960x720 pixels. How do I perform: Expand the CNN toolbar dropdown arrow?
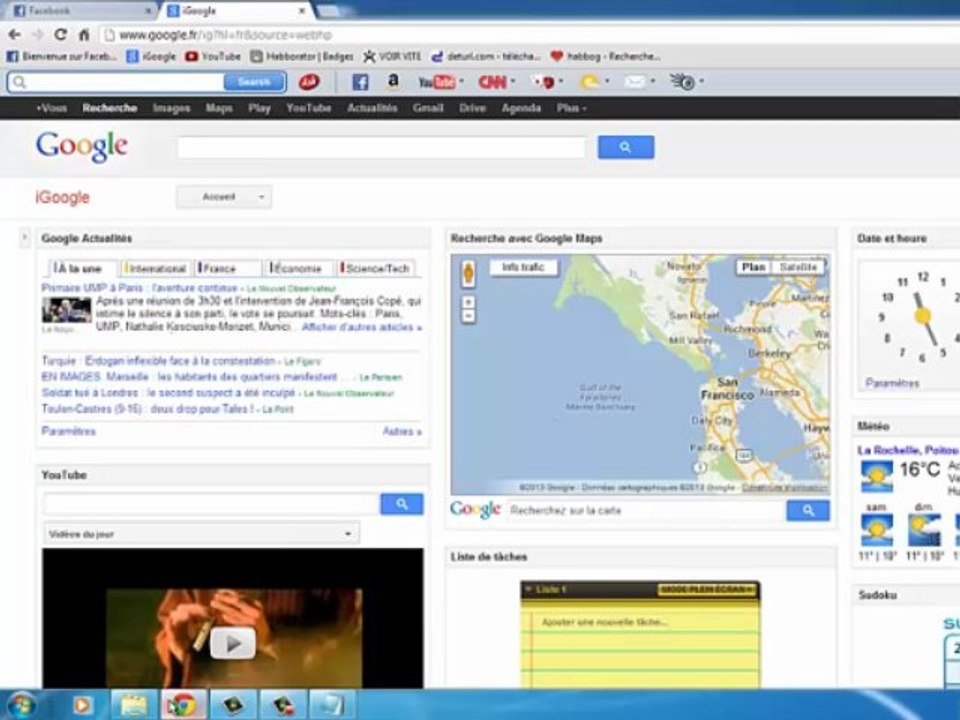(513, 81)
